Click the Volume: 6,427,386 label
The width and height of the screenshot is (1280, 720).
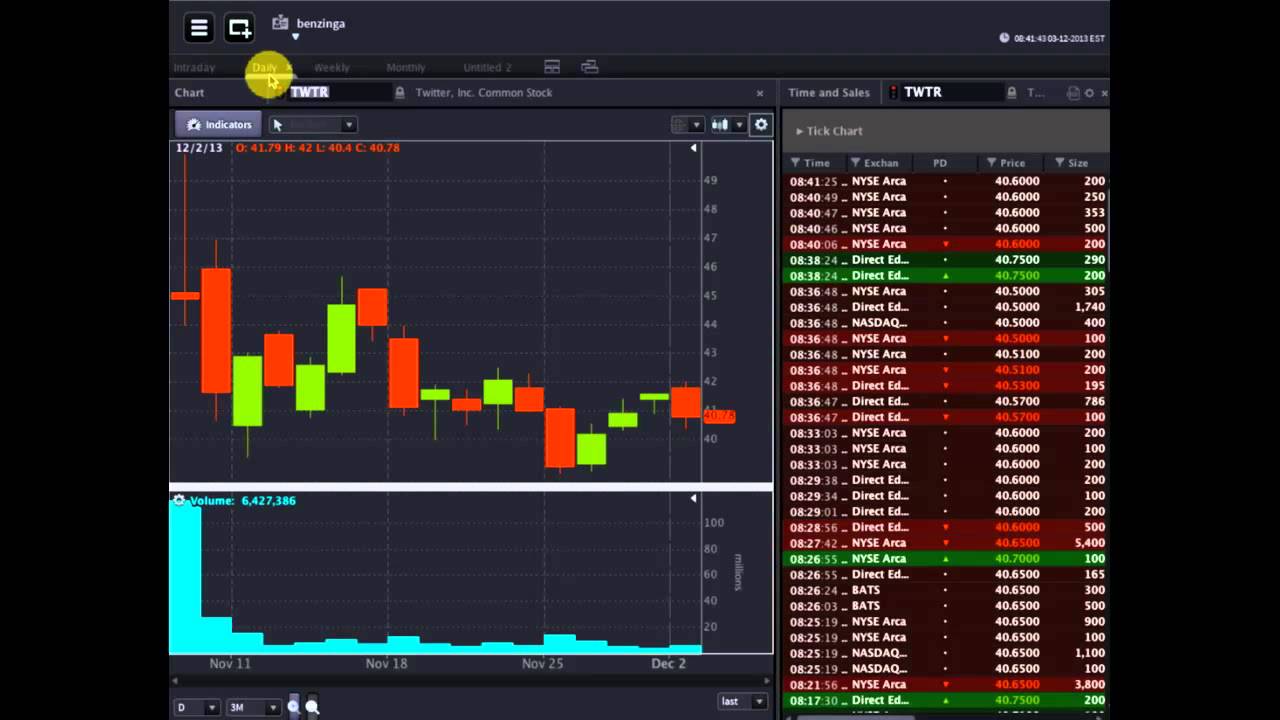(x=243, y=500)
